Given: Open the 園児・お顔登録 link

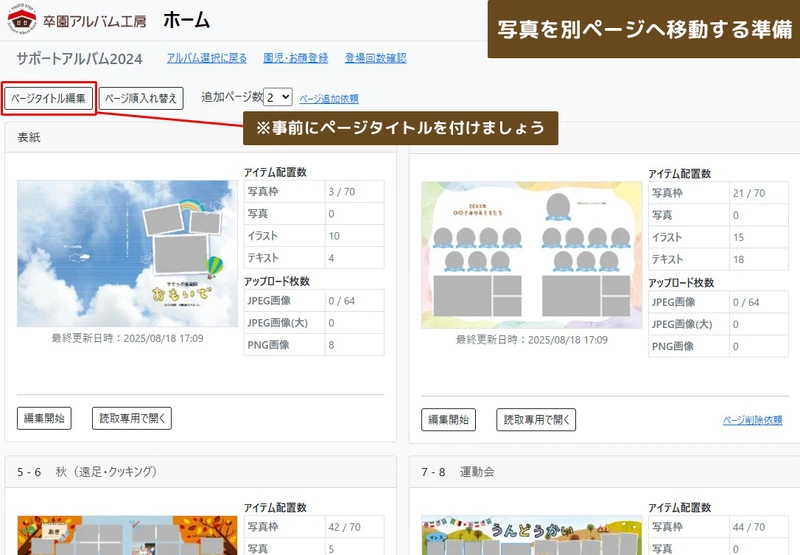Looking at the screenshot, I should click(x=295, y=58).
